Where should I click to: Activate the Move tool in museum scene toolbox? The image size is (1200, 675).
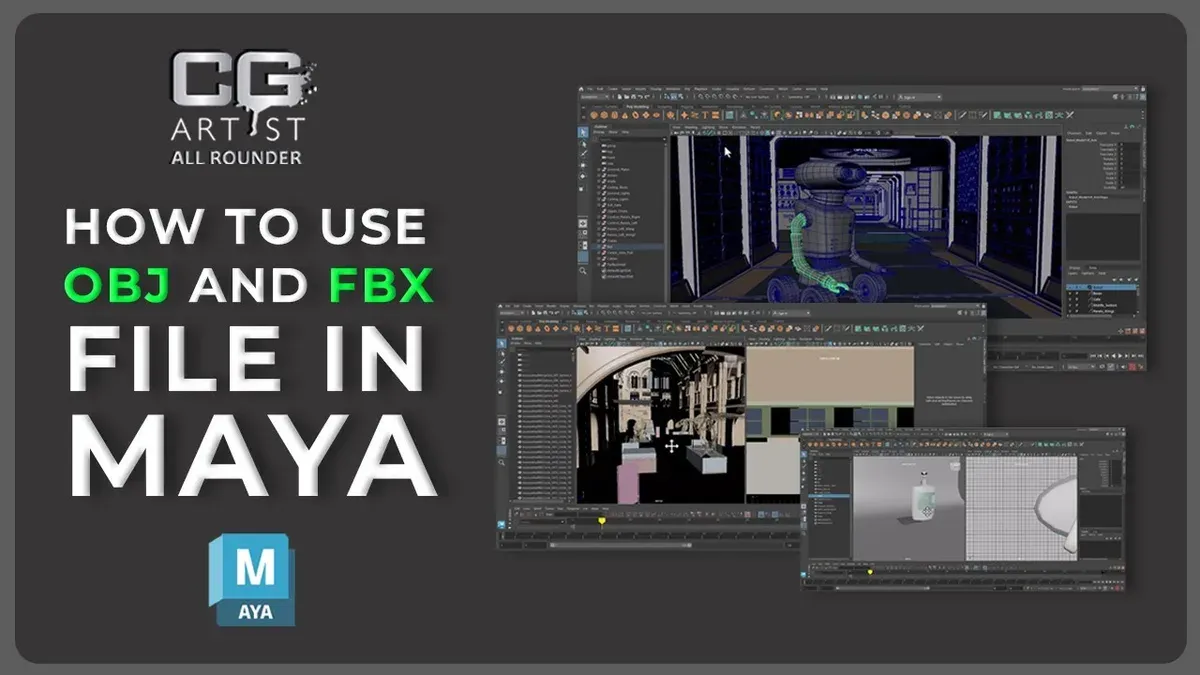pyautogui.click(x=501, y=372)
